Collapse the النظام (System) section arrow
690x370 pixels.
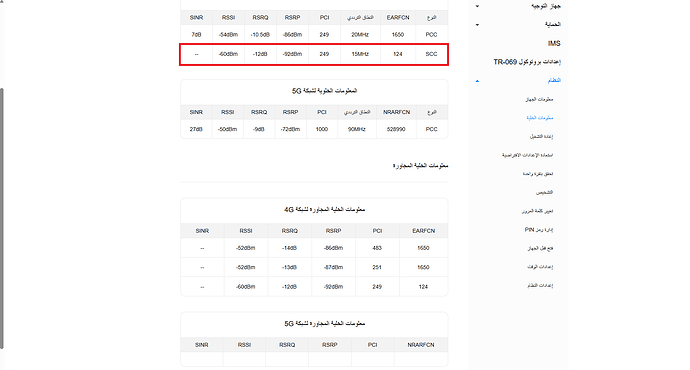477,81
